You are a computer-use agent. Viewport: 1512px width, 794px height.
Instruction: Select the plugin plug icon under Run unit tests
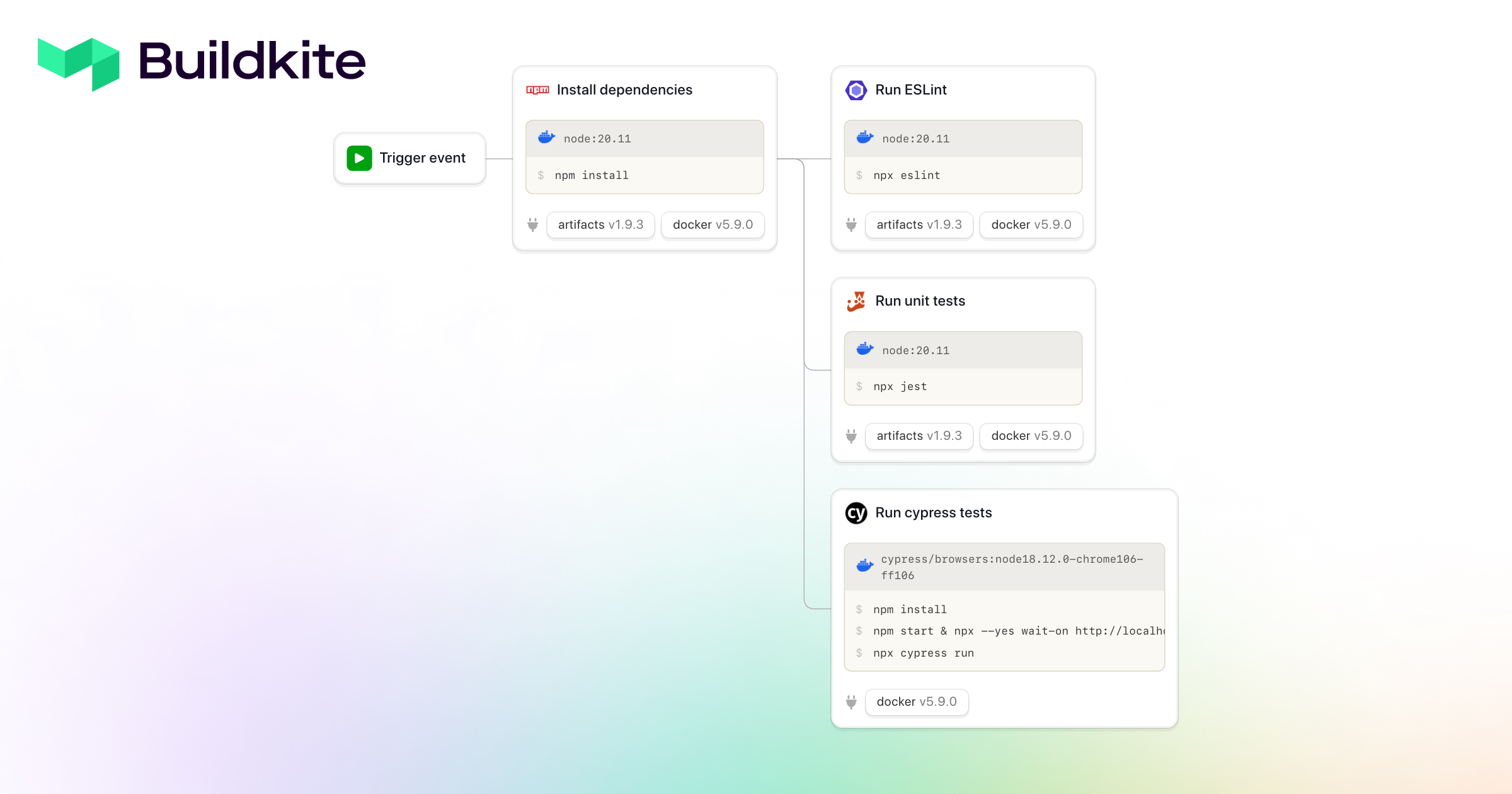[x=851, y=436]
